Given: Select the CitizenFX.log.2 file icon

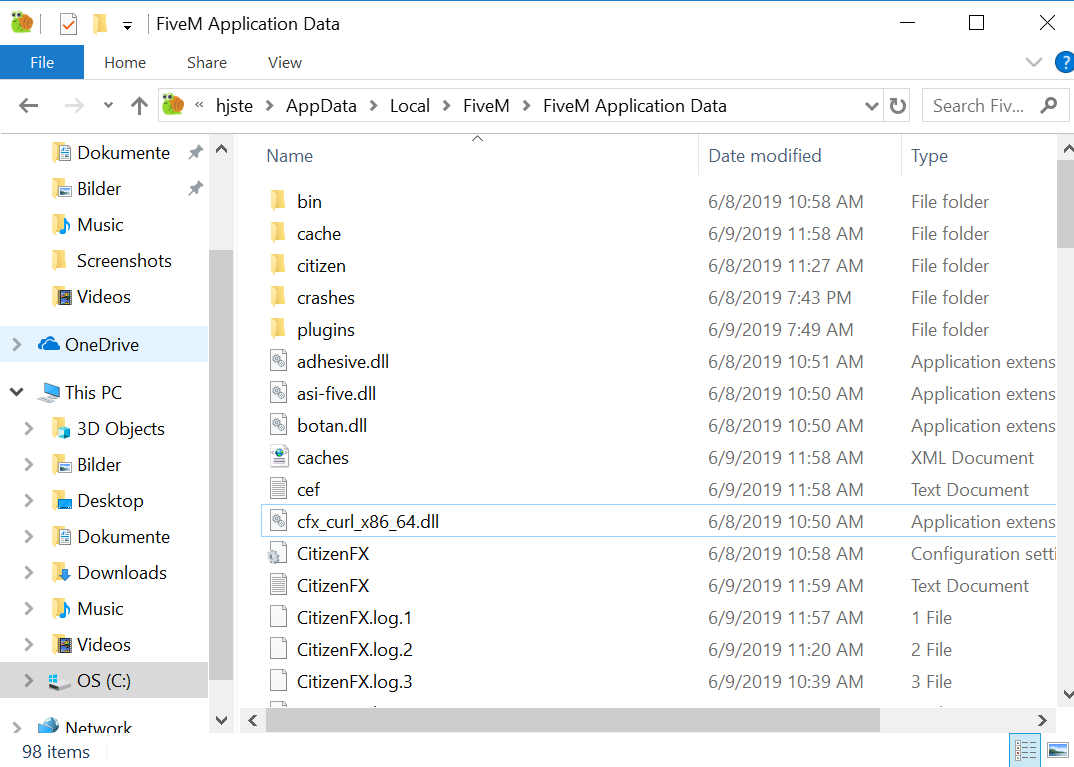Looking at the screenshot, I should tap(278, 650).
